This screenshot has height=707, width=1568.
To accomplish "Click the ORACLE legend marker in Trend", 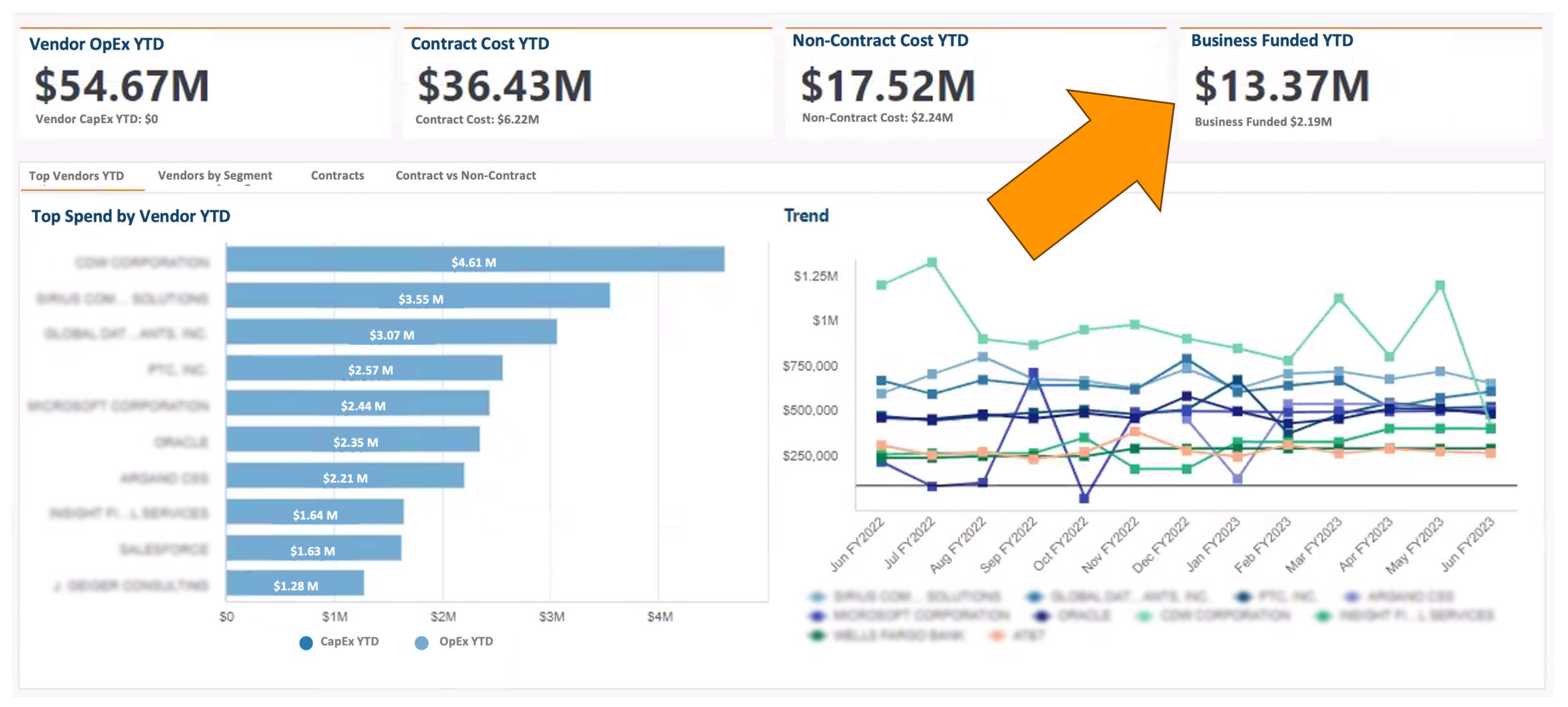I will tap(1041, 615).
